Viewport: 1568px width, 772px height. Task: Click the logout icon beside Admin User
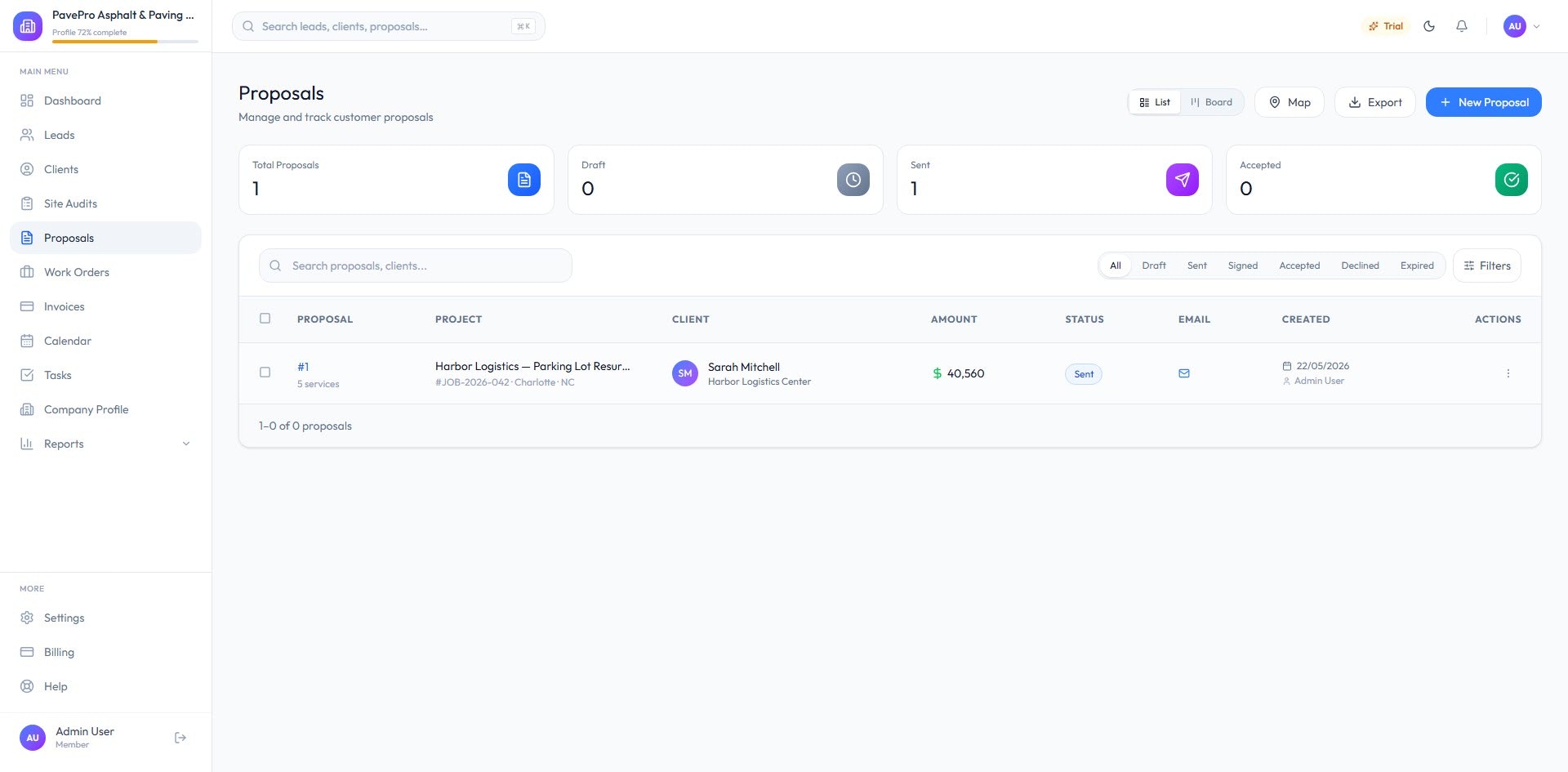click(180, 738)
